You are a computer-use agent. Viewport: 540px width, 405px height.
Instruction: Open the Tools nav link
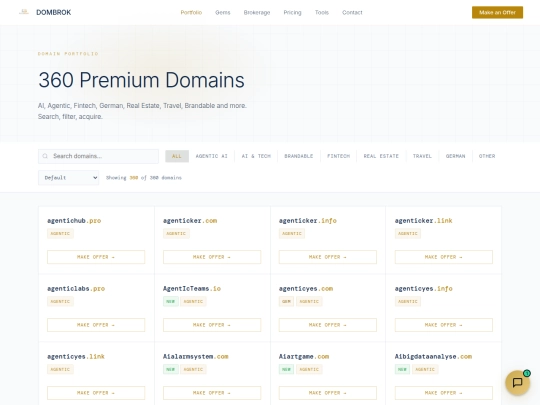point(322,12)
